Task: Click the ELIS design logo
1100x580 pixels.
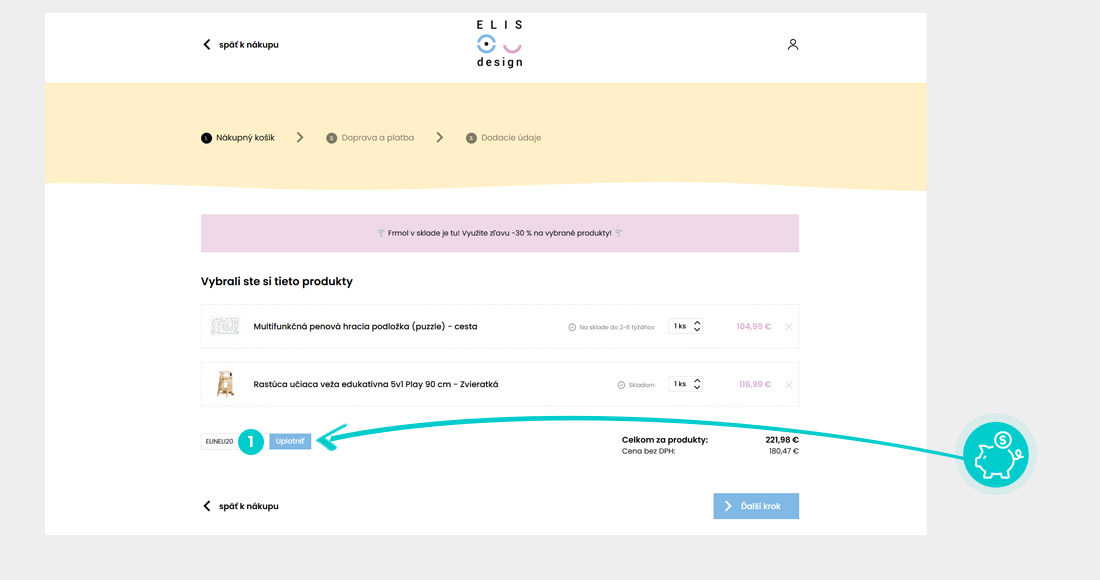Action: point(499,43)
